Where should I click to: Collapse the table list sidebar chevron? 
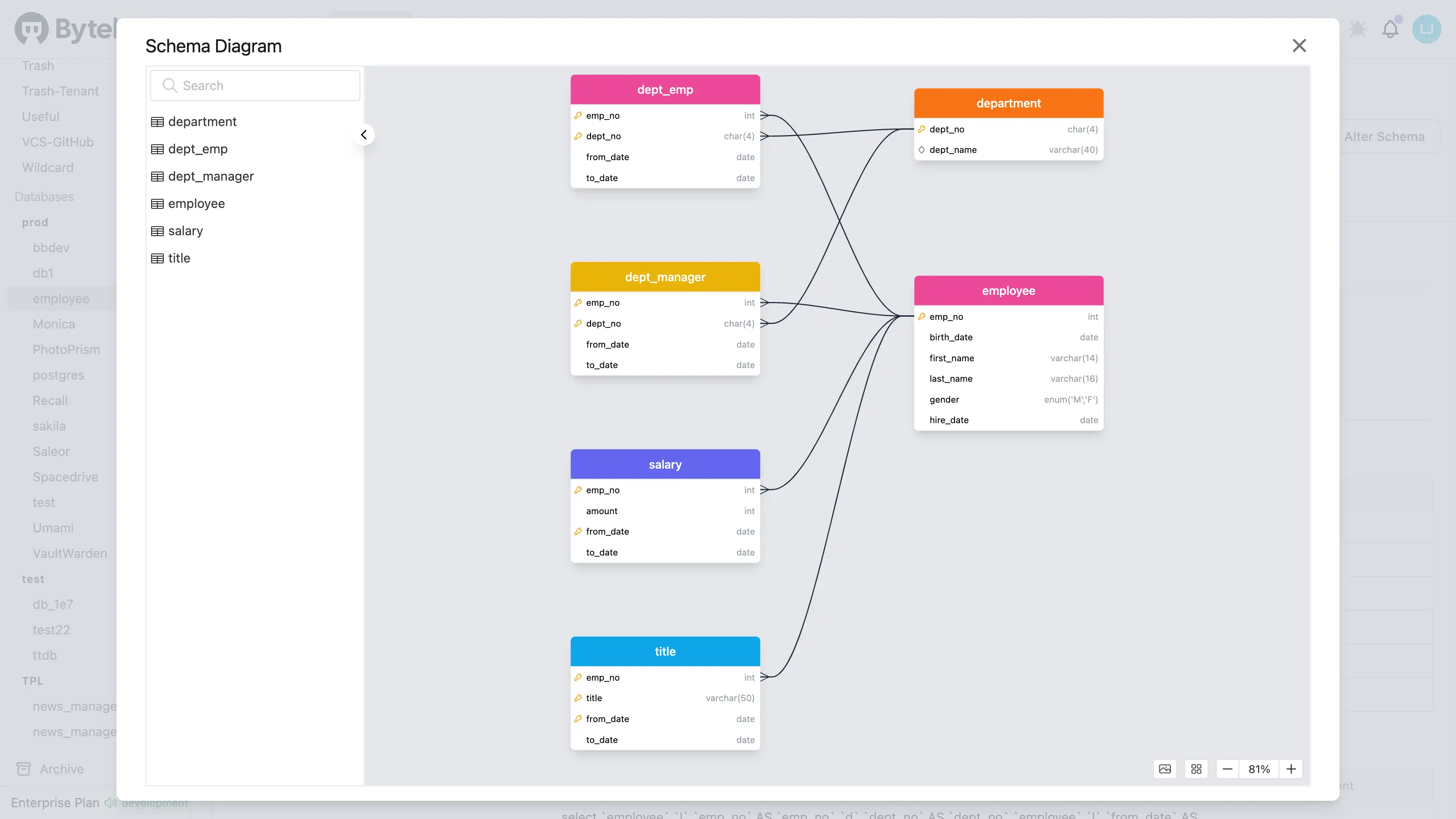pos(364,135)
